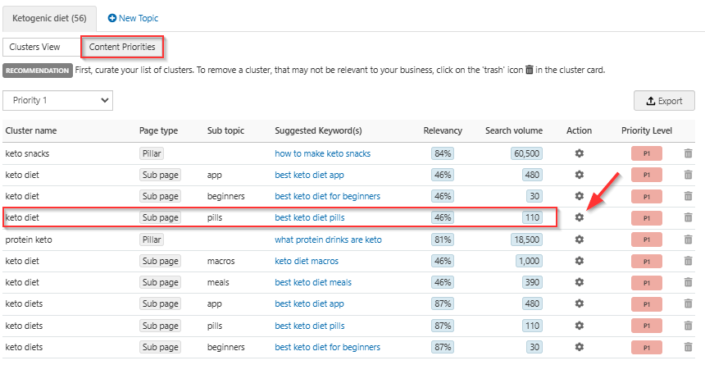Viewport: 705px width, 365px height.
Task: Click the Pillar badge for keto snacks
Action: coord(152,153)
